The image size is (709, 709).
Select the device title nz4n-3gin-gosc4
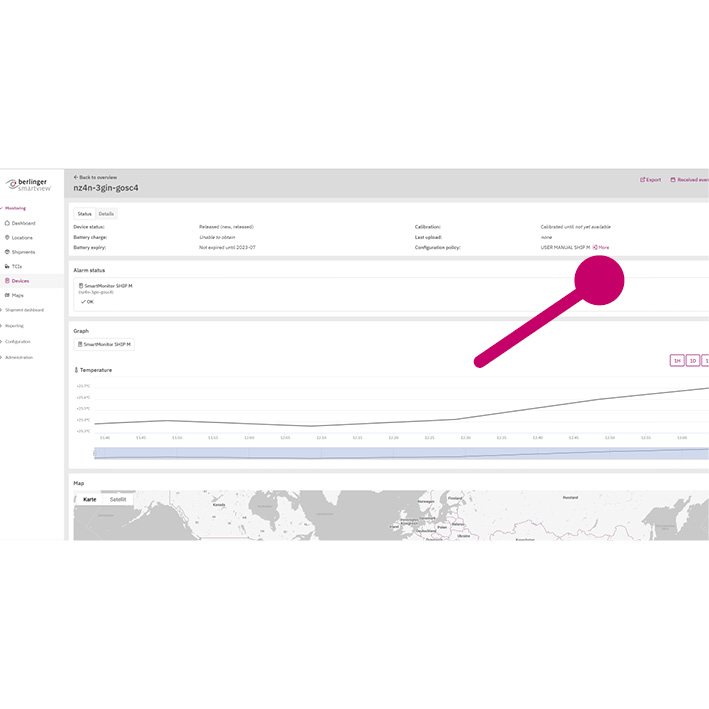[x=106, y=188]
